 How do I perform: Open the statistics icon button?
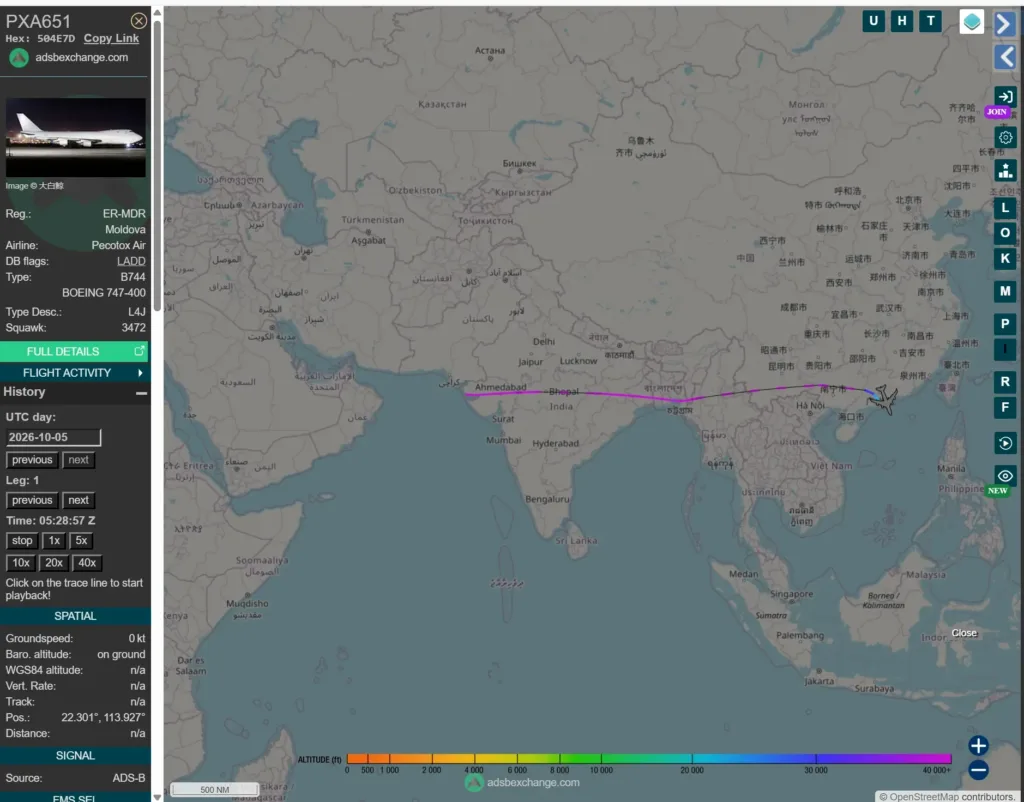point(1005,171)
